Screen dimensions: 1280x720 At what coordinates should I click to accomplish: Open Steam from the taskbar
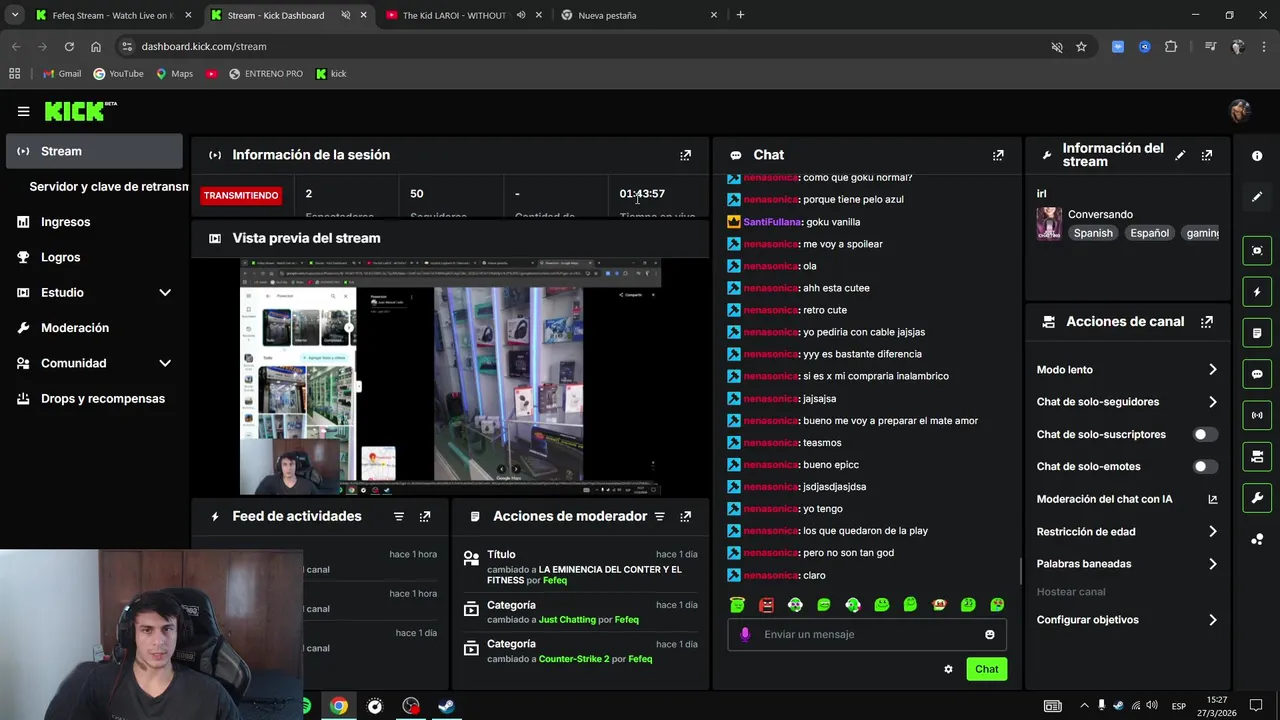pyautogui.click(x=446, y=706)
